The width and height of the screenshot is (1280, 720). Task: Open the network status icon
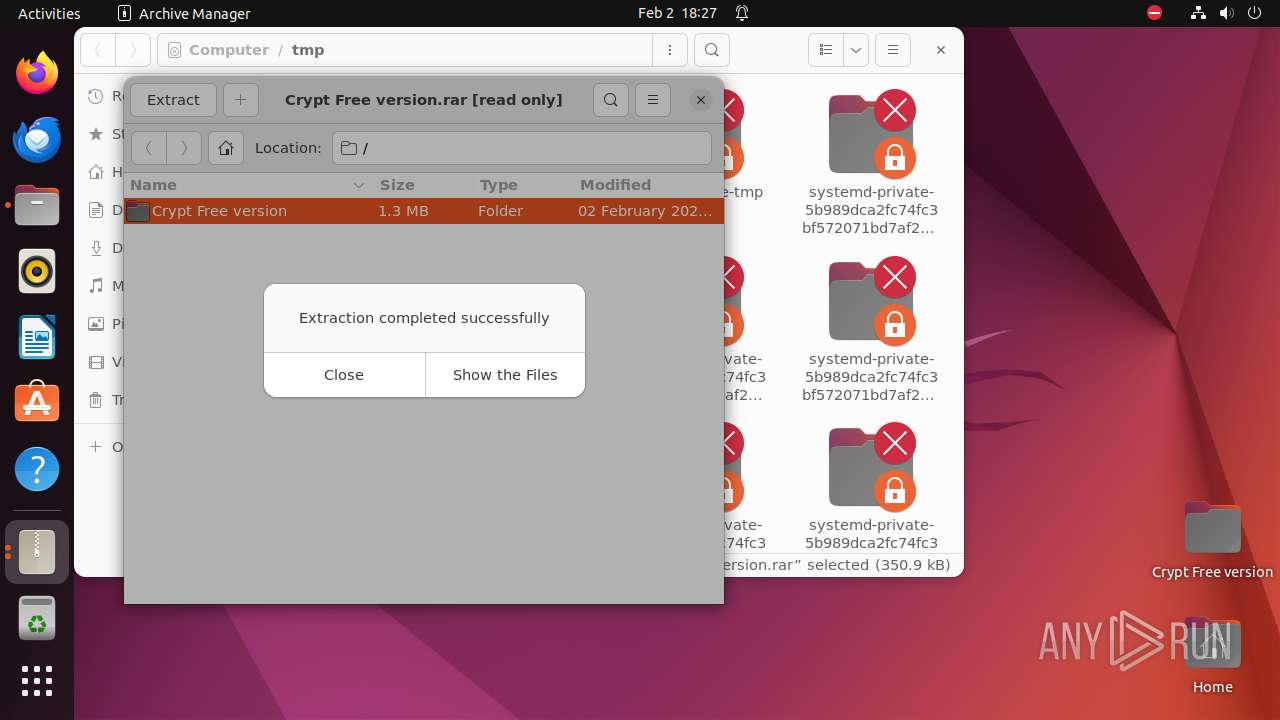click(x=1198, y=13)
